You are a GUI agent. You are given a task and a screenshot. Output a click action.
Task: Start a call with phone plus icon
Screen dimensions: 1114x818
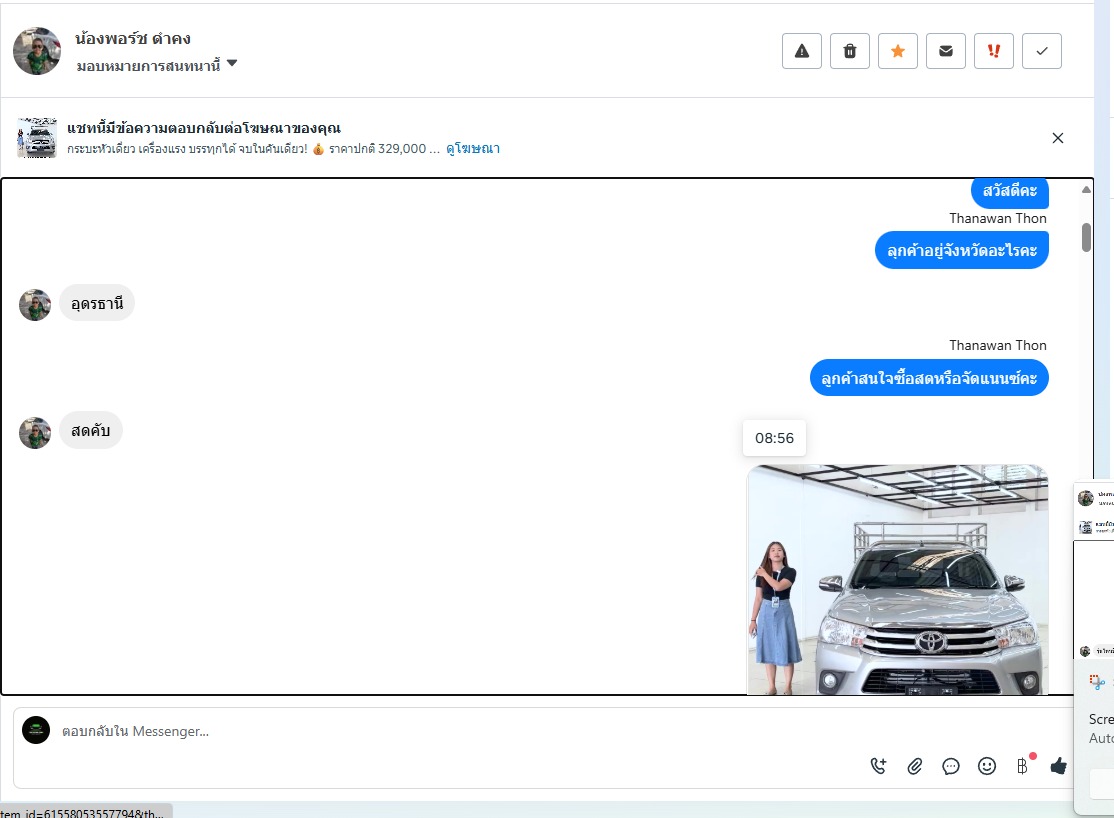point(878,766)
